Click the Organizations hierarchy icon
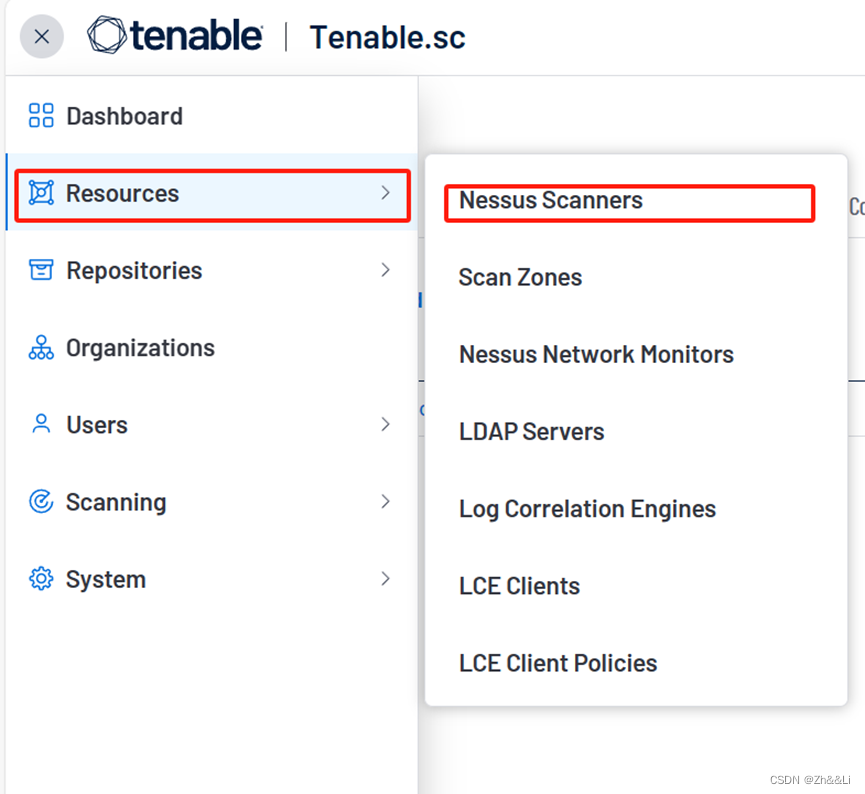This screenshot has height=794, width=865. click(x=40, y=347)
